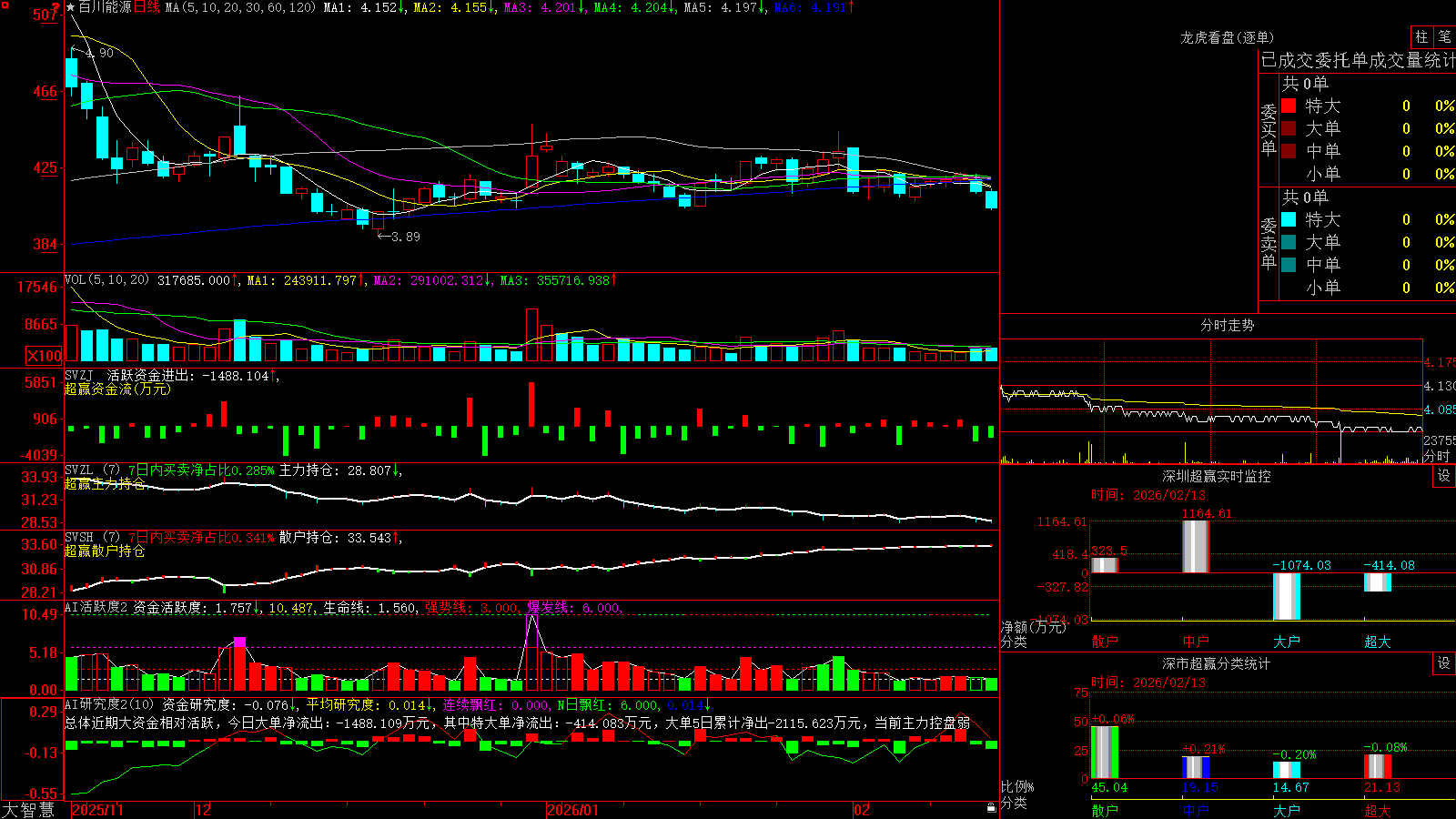Click the lock icon on the date axis
This screenshot has width=1456, height=819.
992,807
